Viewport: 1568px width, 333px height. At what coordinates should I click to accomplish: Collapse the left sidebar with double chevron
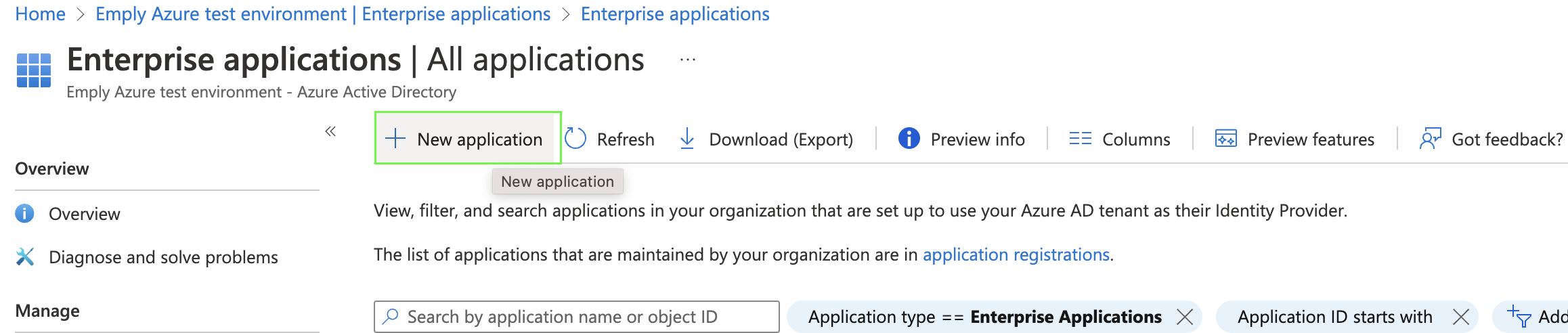pyautogui.click(x=330, y=131)
